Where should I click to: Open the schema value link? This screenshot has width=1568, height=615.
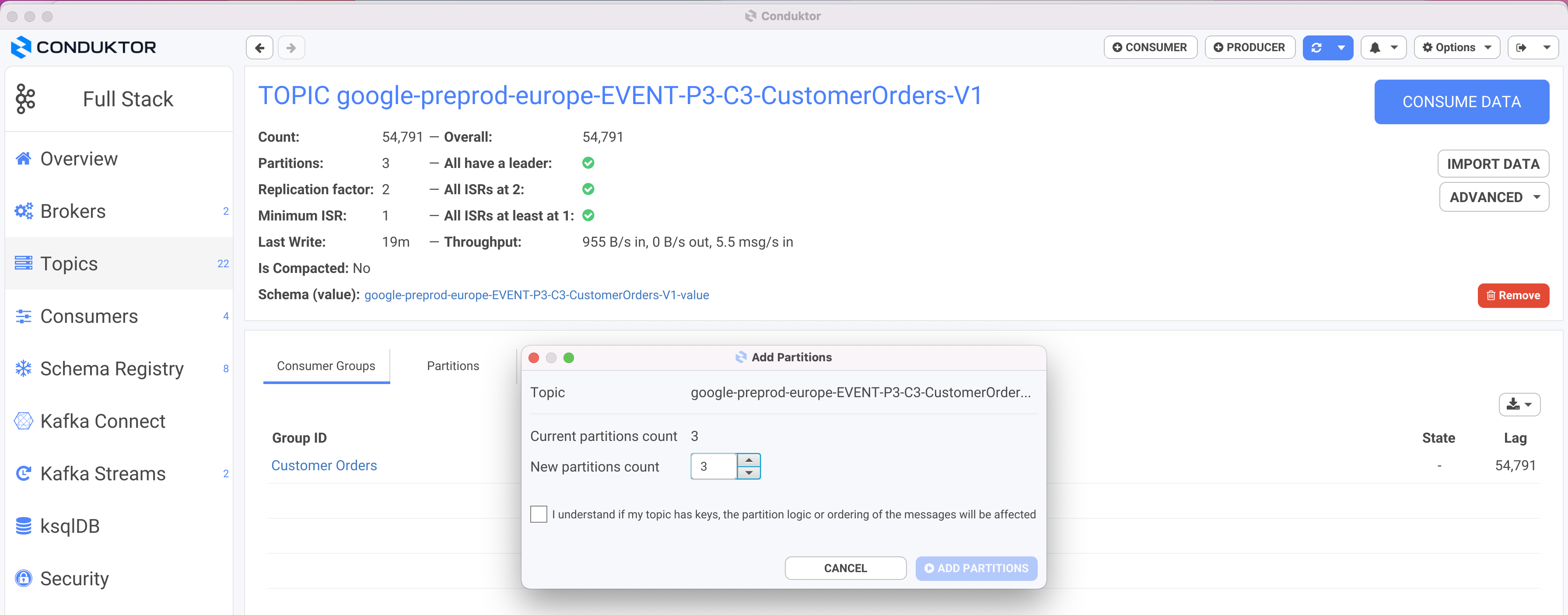click(536, 295)
